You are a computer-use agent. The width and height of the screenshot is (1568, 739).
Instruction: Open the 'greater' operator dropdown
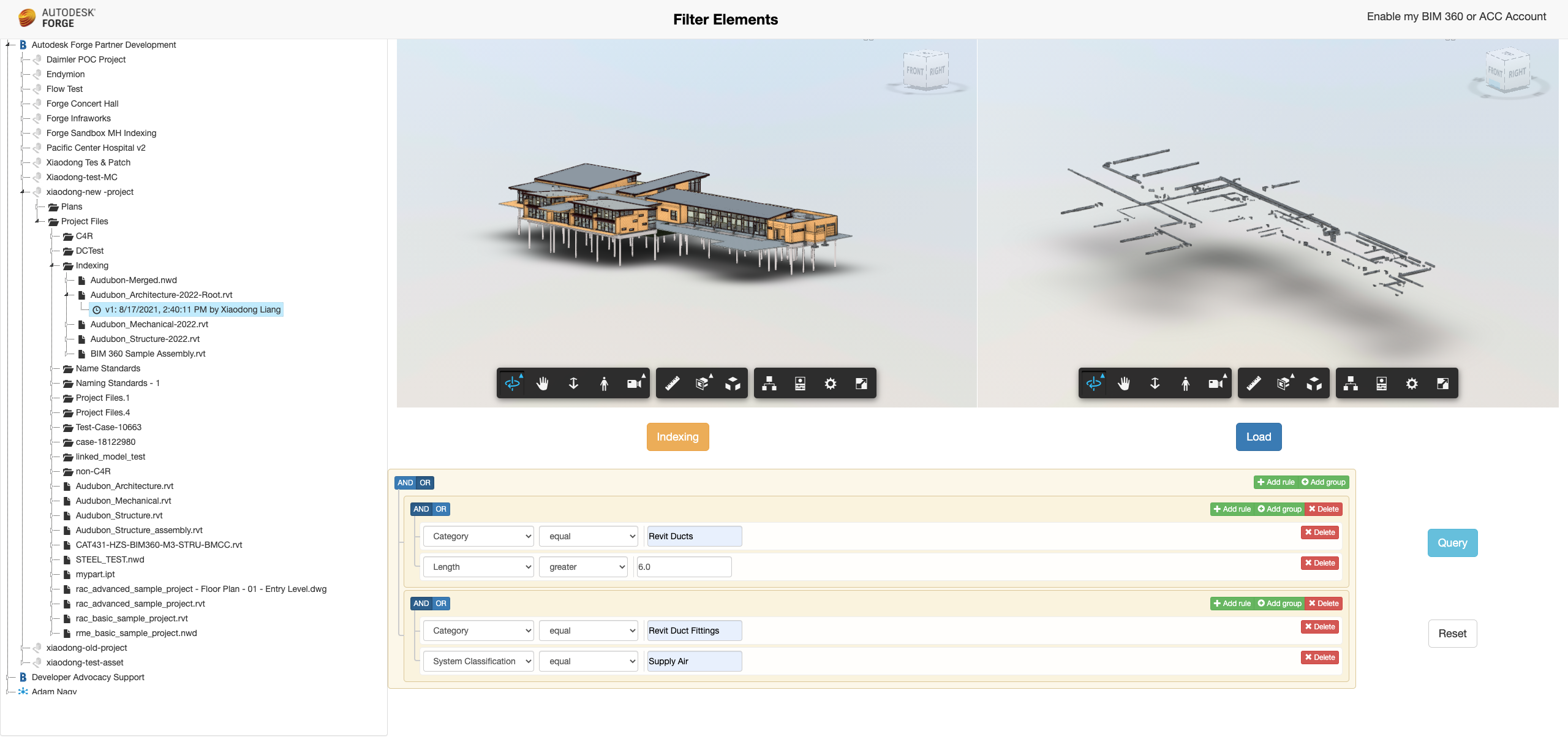584,567
